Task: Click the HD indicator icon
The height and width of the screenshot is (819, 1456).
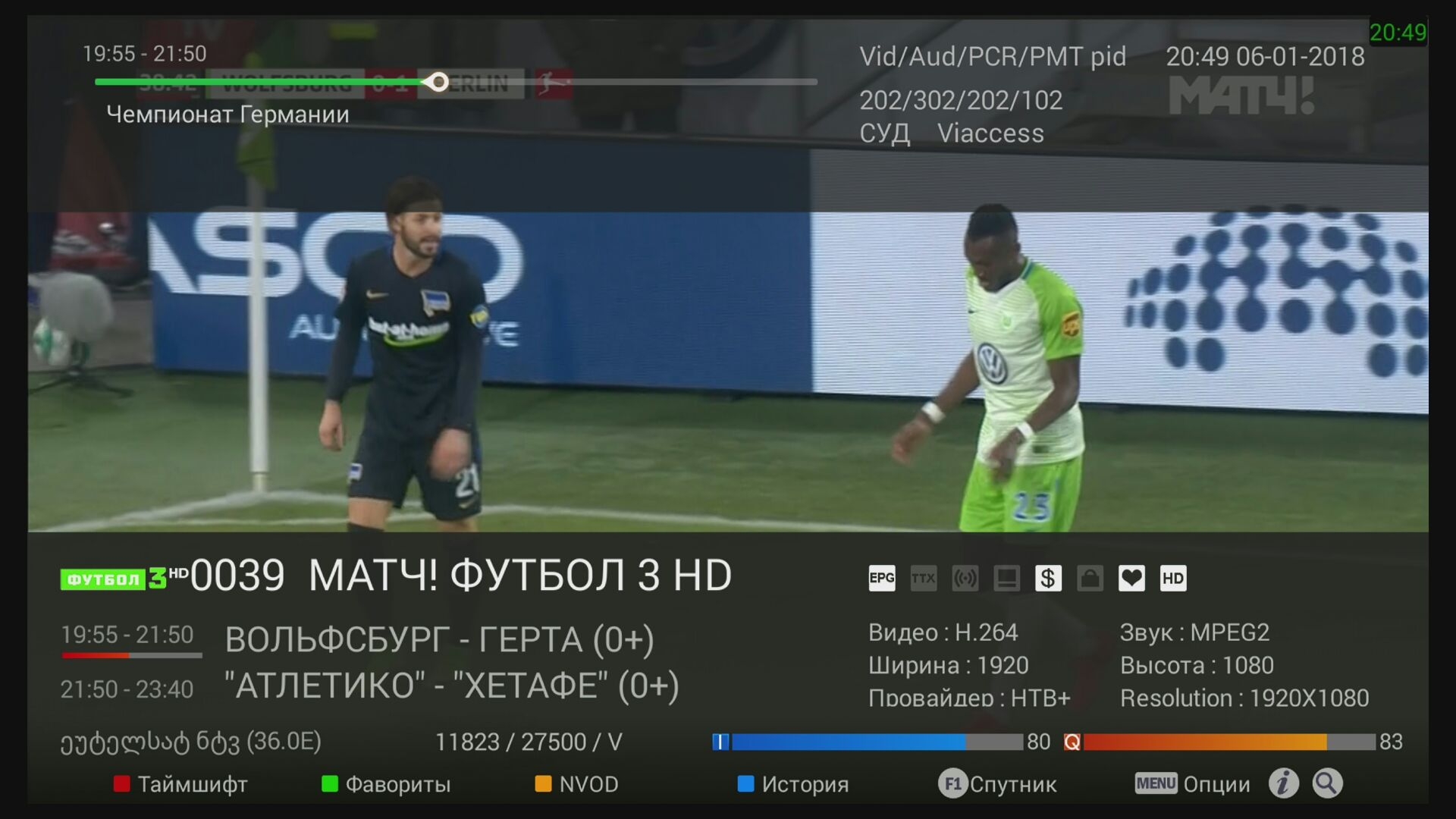Action: click(1173, 579)
